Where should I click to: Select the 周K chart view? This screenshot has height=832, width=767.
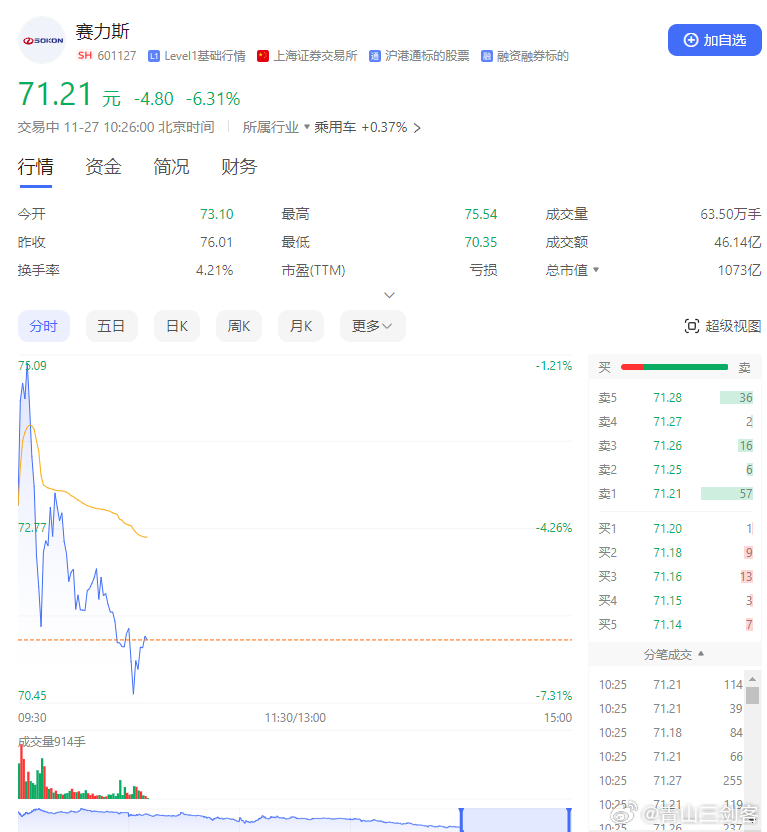point(239,326)
